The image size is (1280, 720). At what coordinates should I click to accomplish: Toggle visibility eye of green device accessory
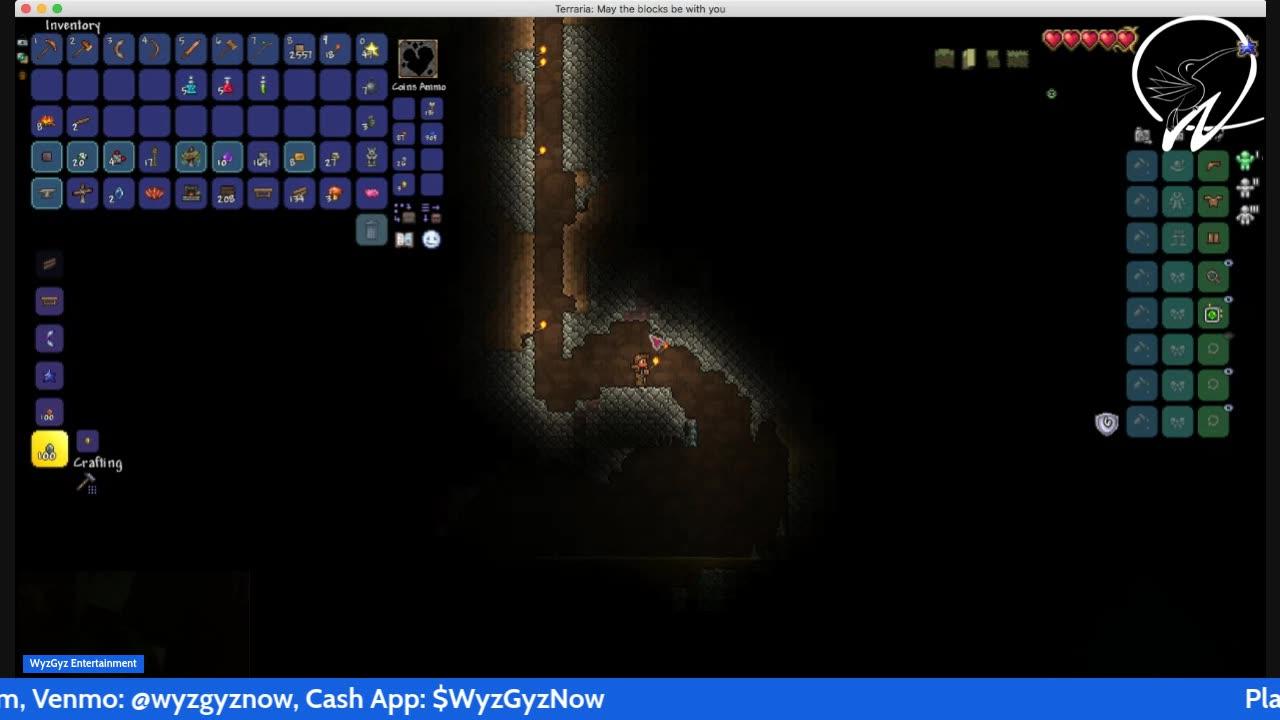tap(1229, 299)
